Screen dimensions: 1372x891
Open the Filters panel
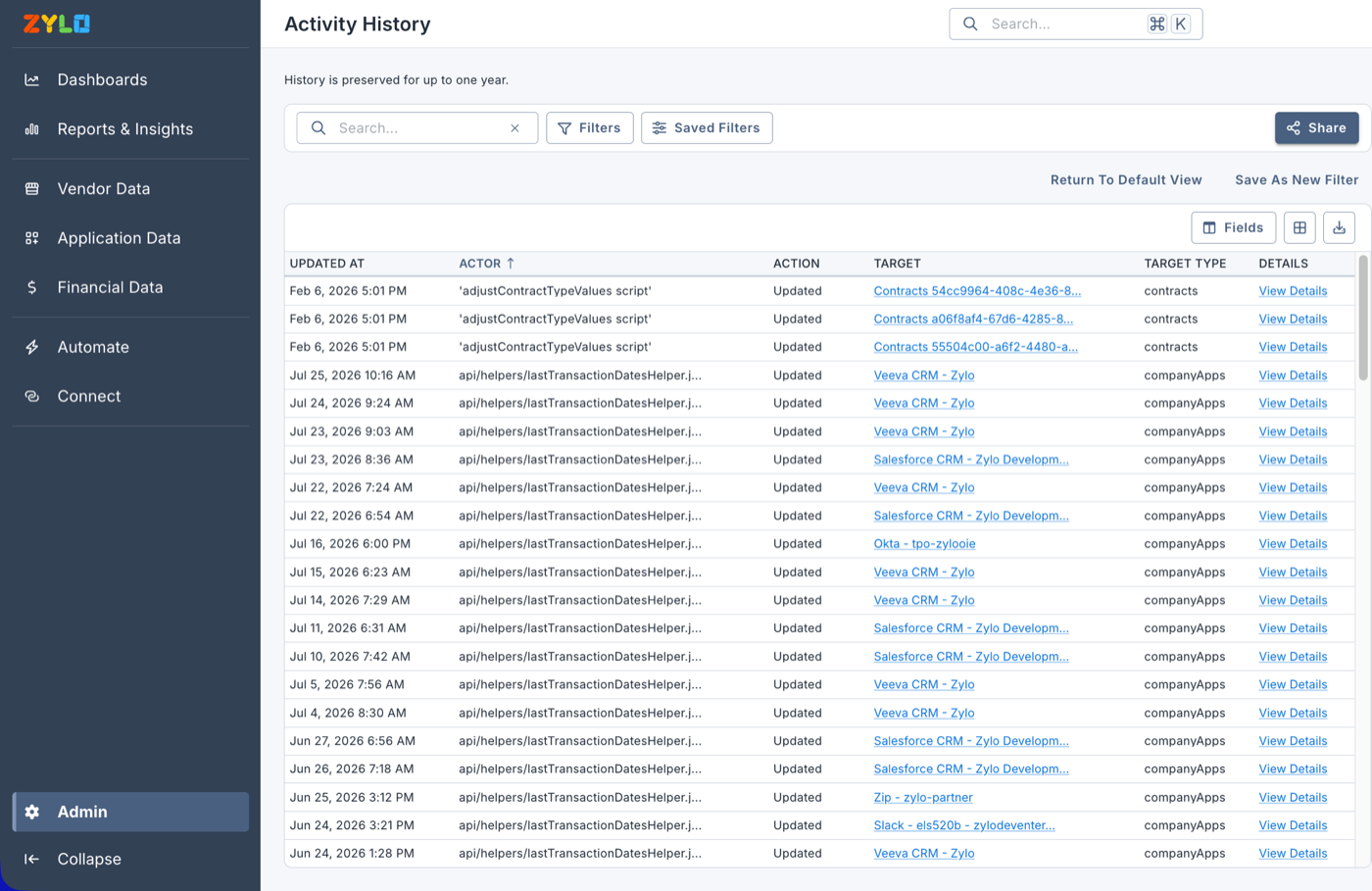(x=589, y=127)
